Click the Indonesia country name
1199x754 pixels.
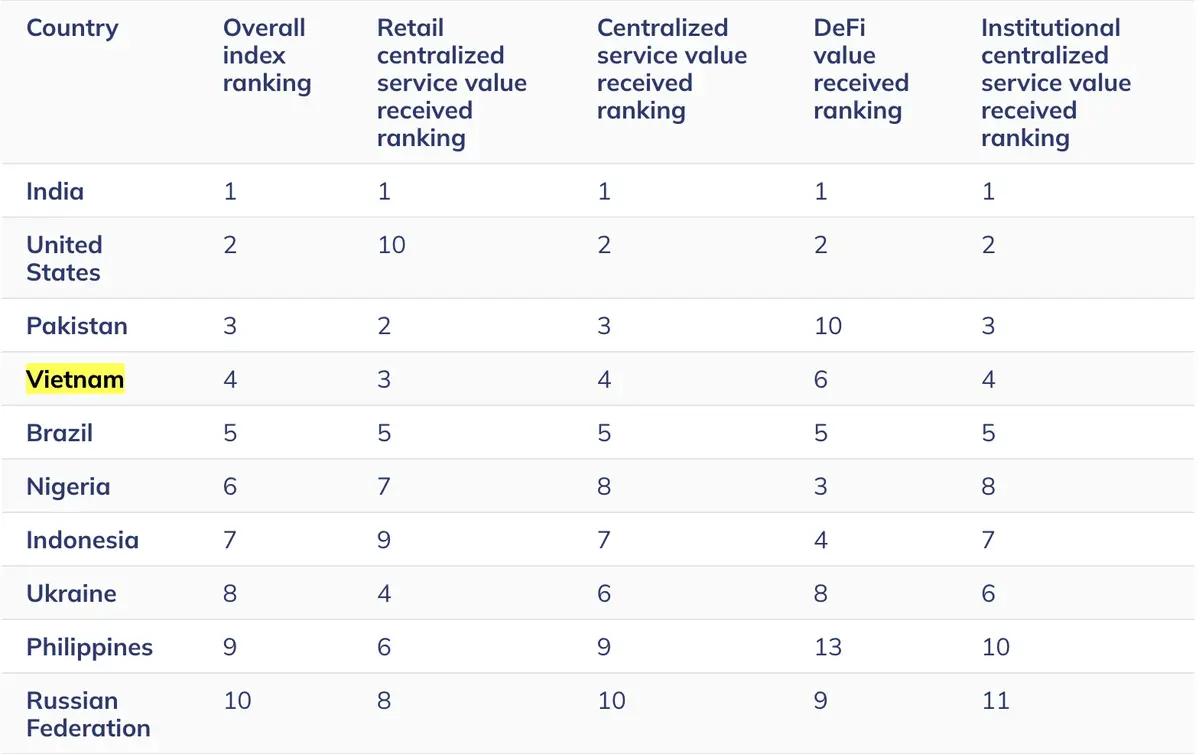pos(82,540)
